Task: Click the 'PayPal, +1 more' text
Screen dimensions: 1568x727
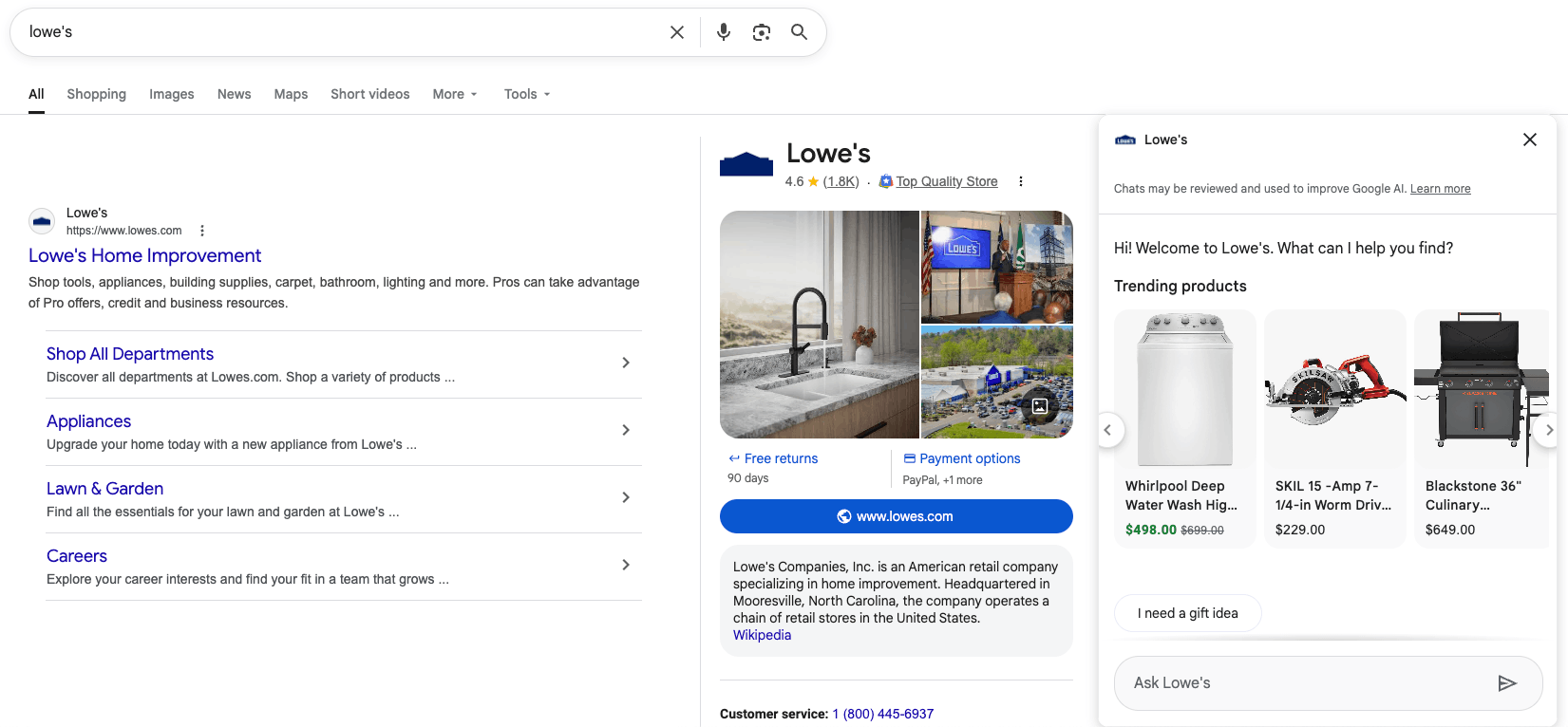Action: point(942,480)
